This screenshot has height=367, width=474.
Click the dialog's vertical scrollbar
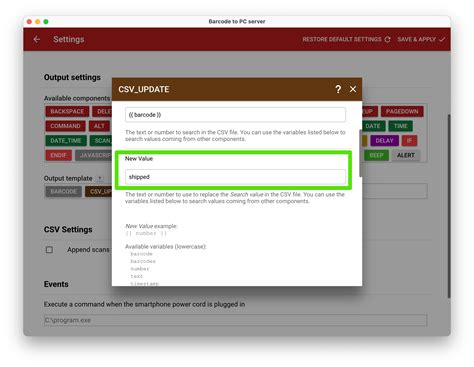coord(360,153)
